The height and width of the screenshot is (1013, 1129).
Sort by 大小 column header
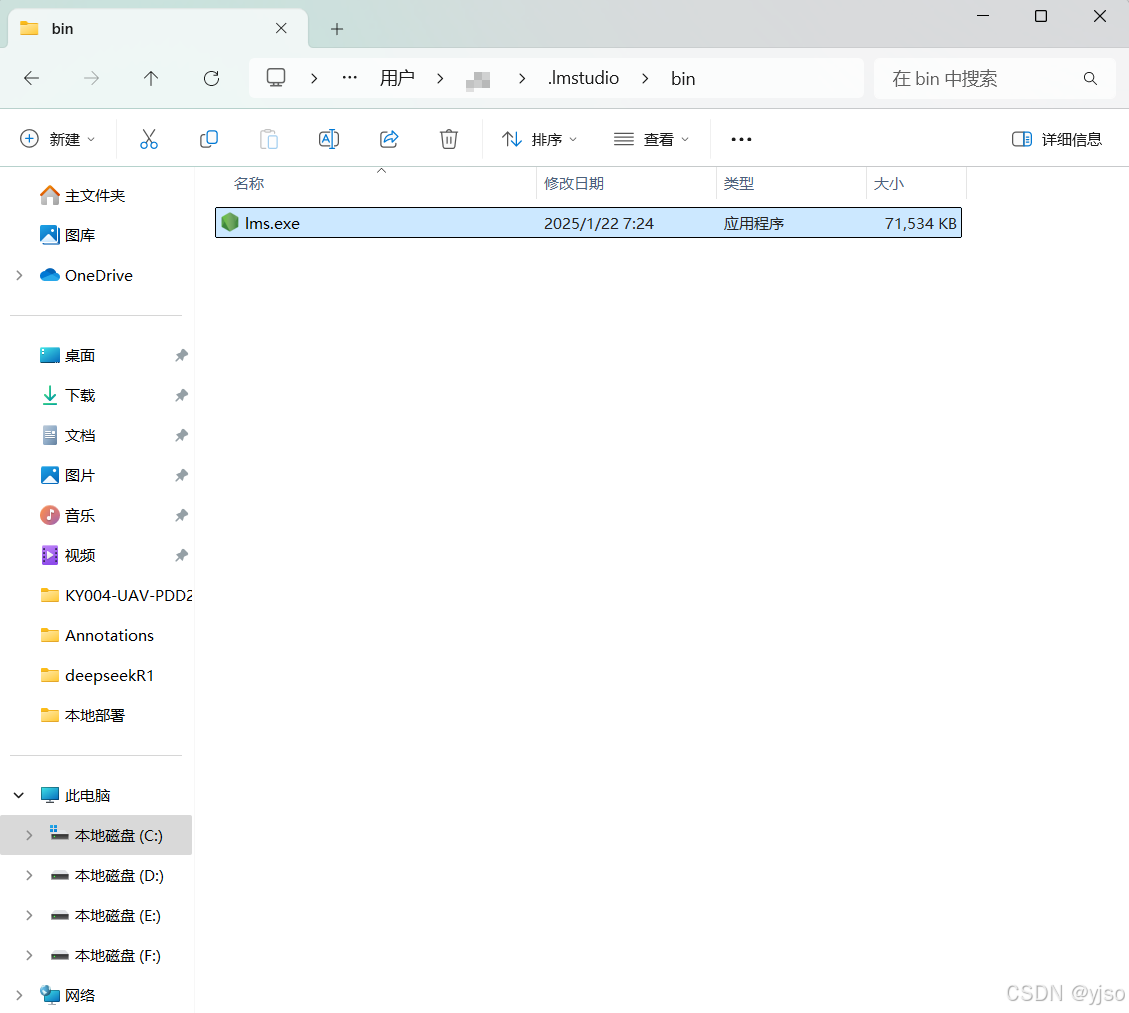(x=889, y=184)
